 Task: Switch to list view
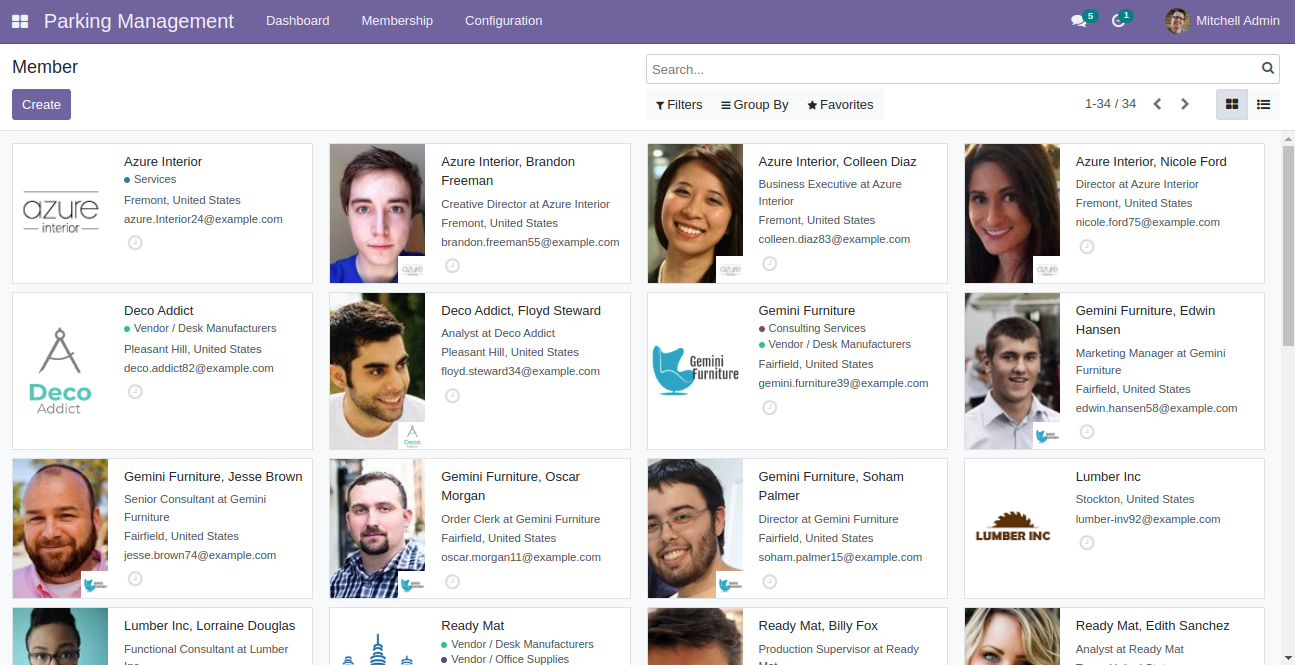pyautogui.click(x=1264, y=104)
